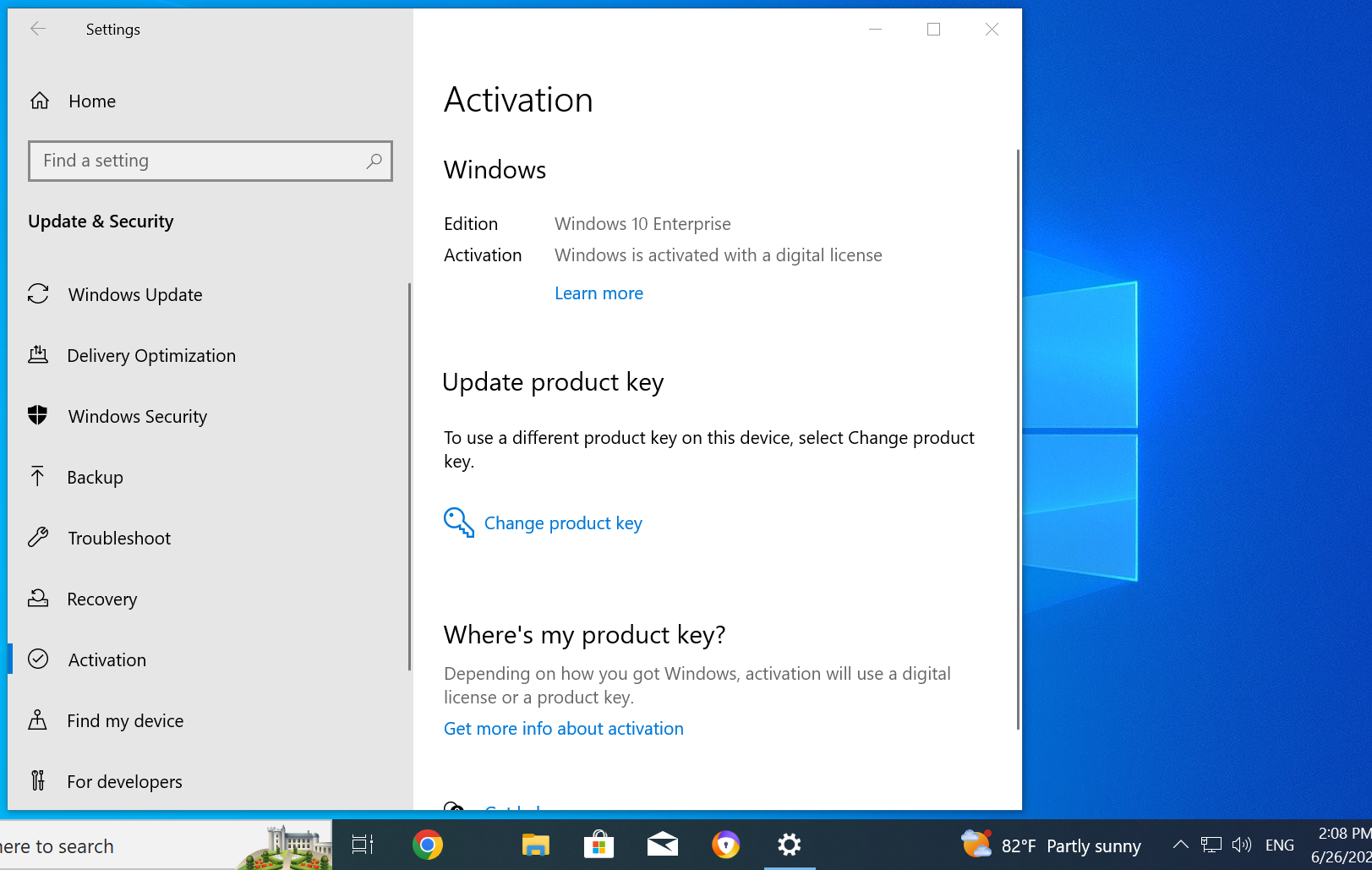Open the orange shield app on taskbar
1372x870 pixels.
pyautogui.click(x=725, y=845)
